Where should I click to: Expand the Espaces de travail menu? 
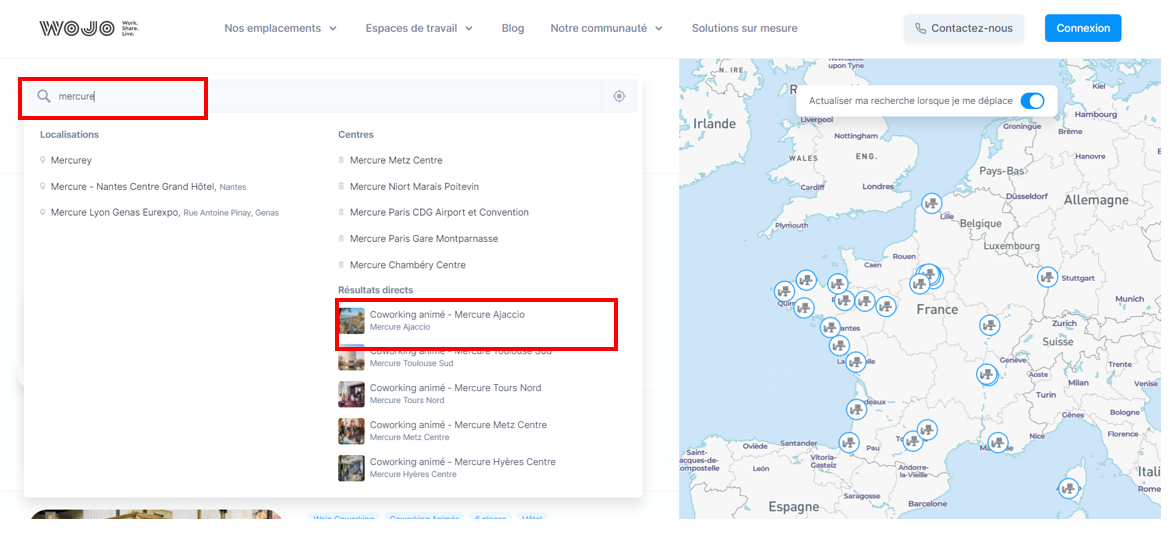coord(419,28)
